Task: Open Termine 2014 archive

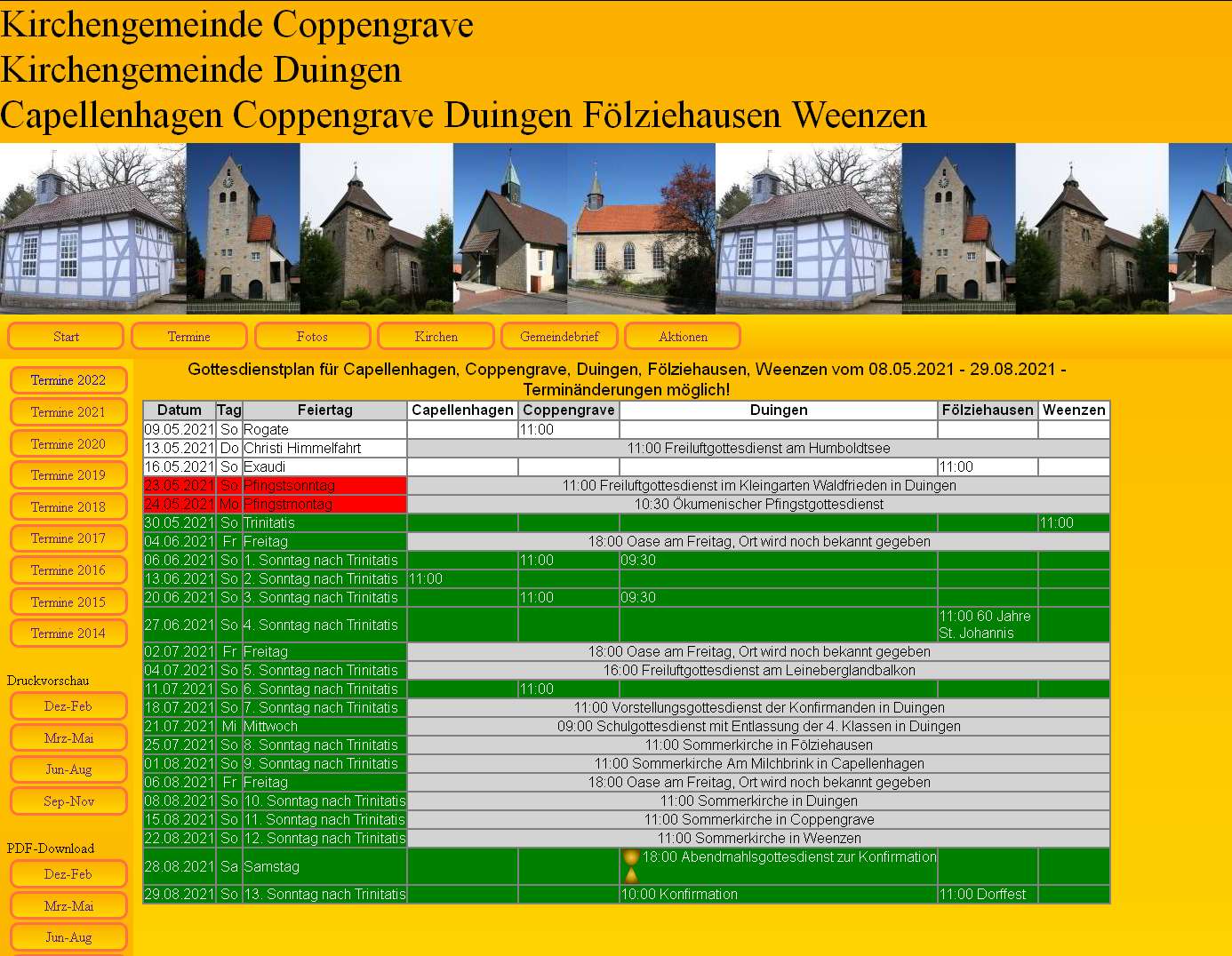Action: (x=68, y=633)
